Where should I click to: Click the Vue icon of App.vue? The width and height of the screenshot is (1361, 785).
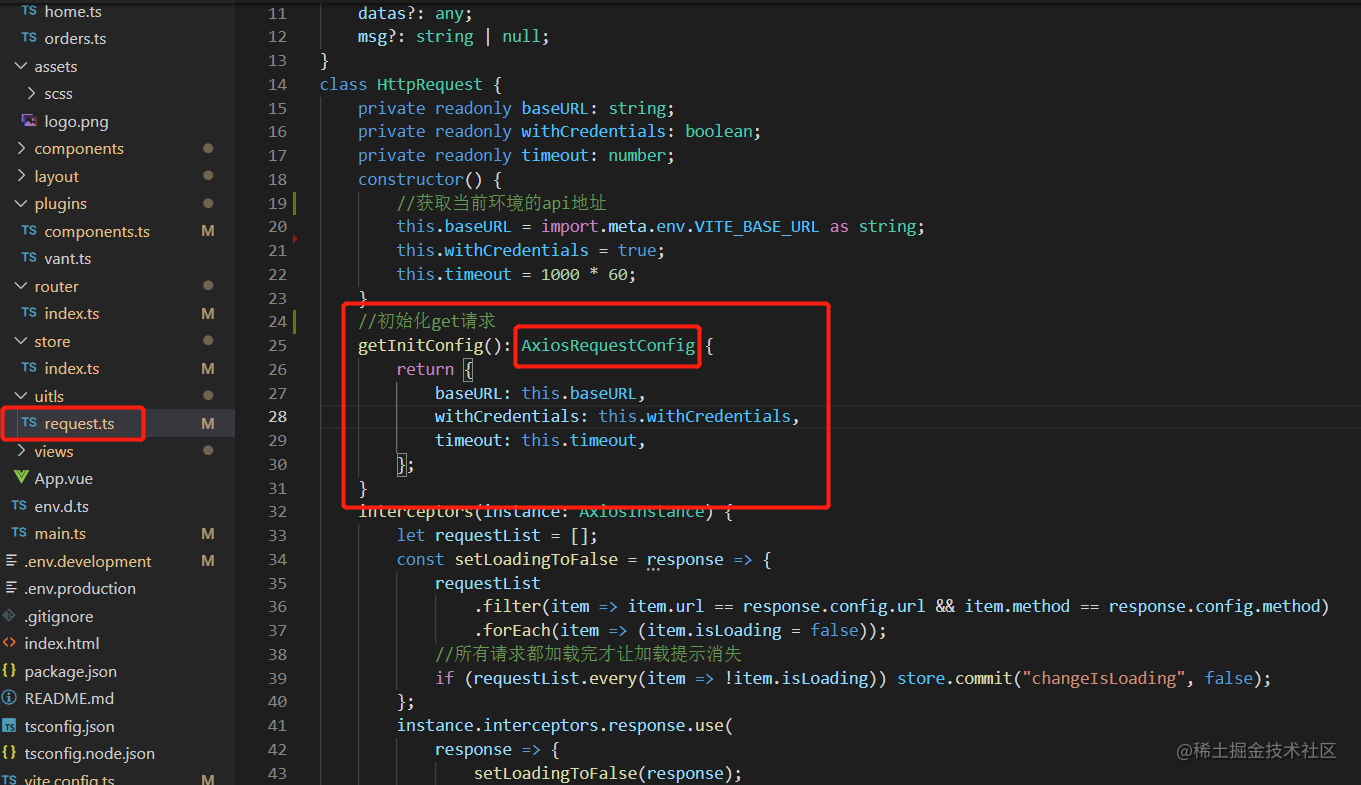21,478
